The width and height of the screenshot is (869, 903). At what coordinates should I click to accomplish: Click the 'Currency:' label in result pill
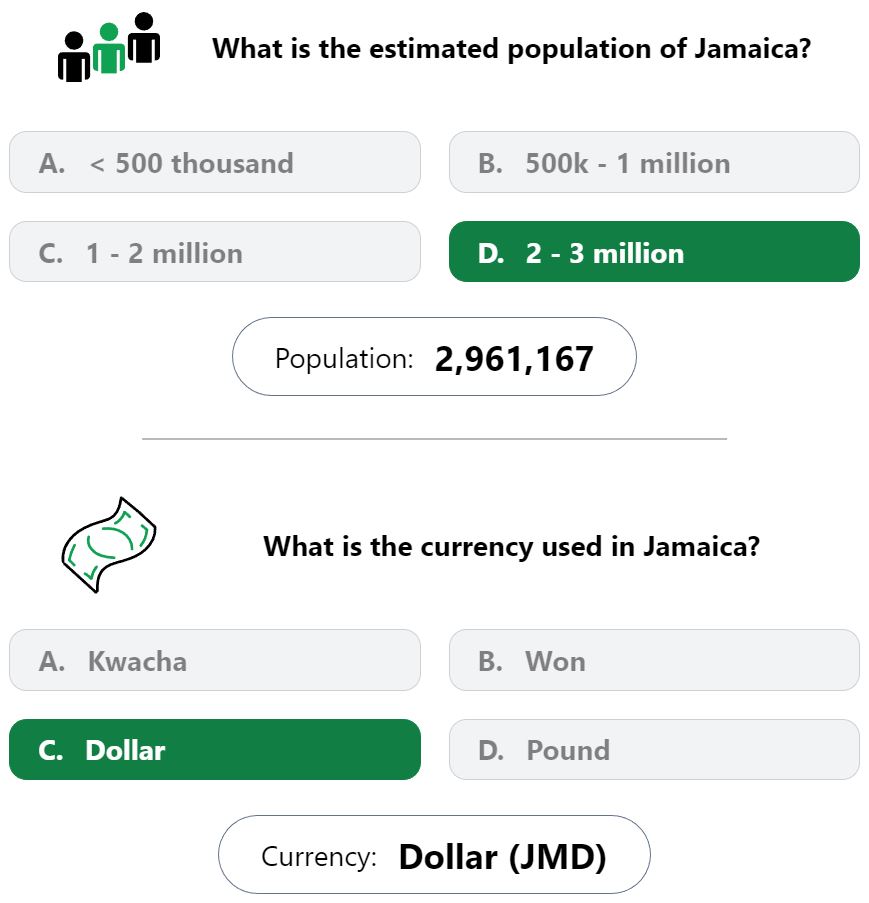coord(319,856)
